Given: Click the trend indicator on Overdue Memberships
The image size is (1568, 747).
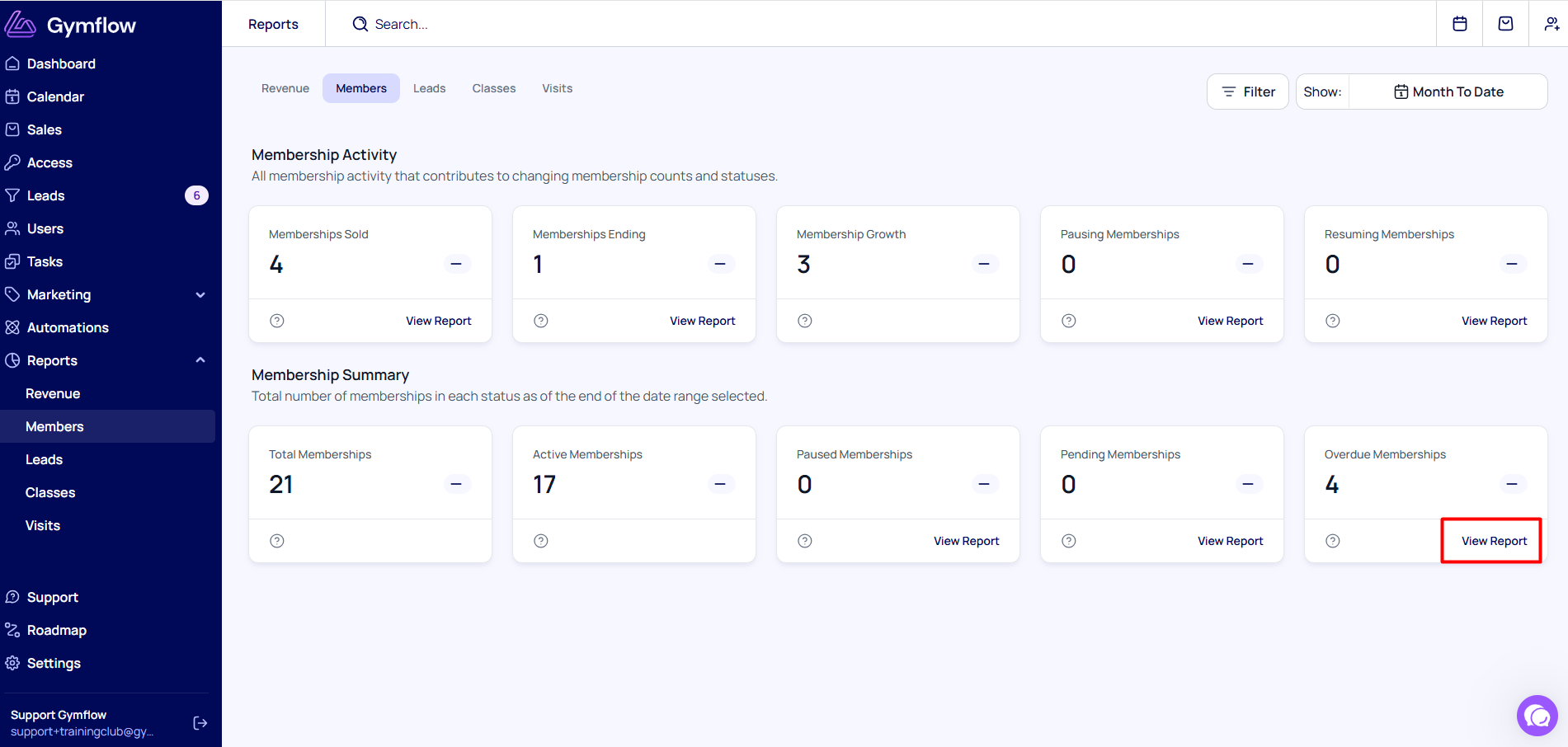Looking at the screenshot, I should click(1512, 484).
